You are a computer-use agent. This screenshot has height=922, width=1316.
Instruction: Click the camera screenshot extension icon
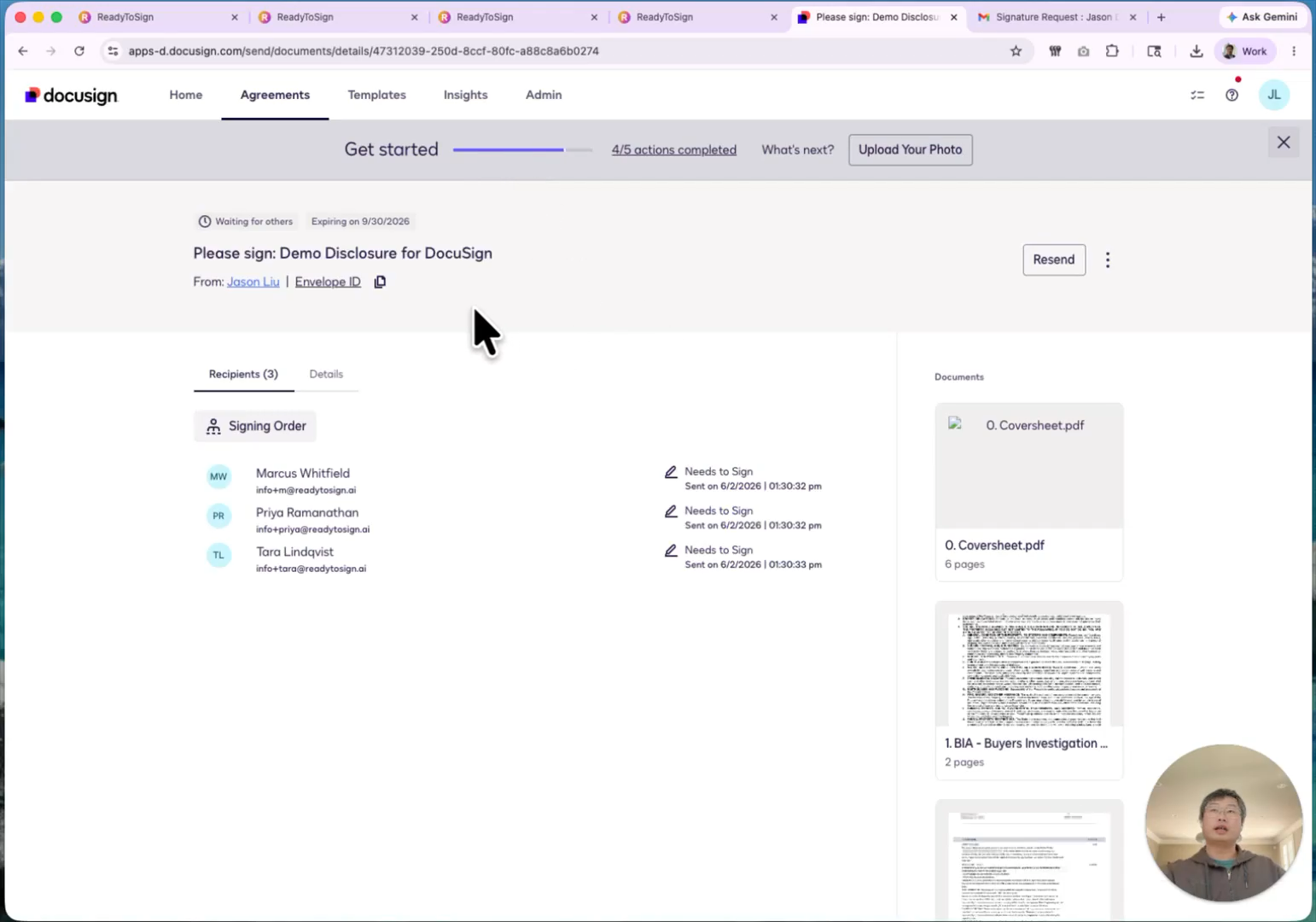(x=1083, y=51)
